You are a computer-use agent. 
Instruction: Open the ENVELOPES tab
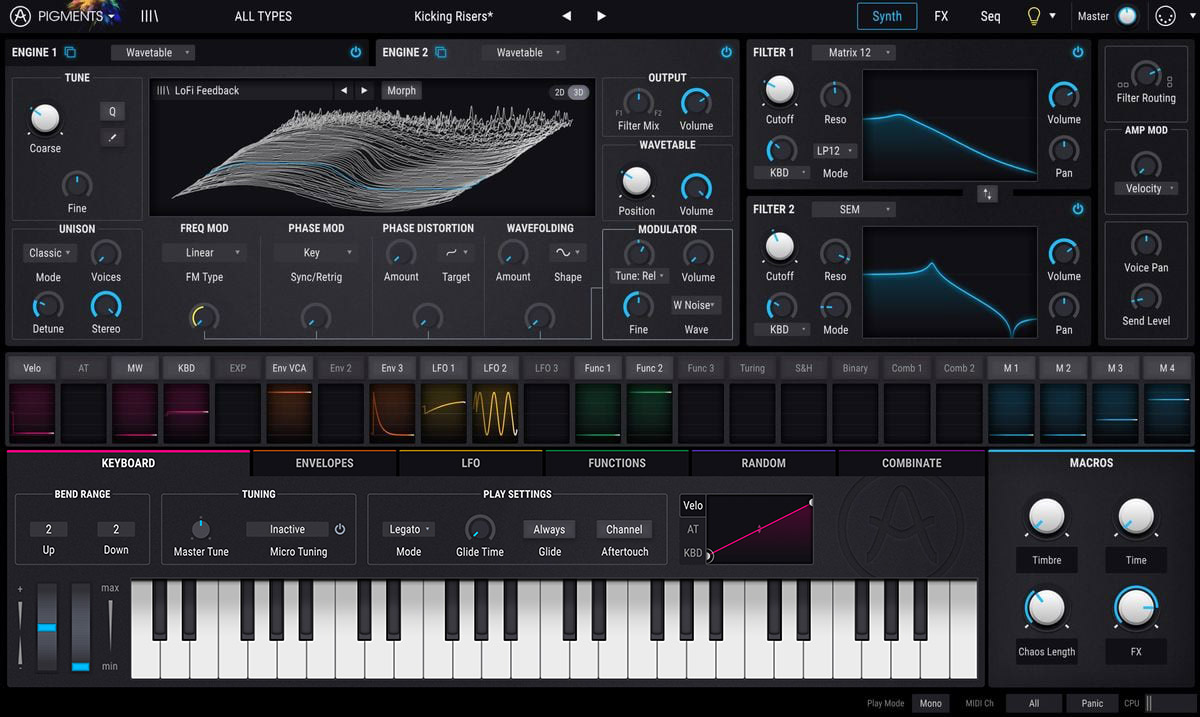coord(324,463)
